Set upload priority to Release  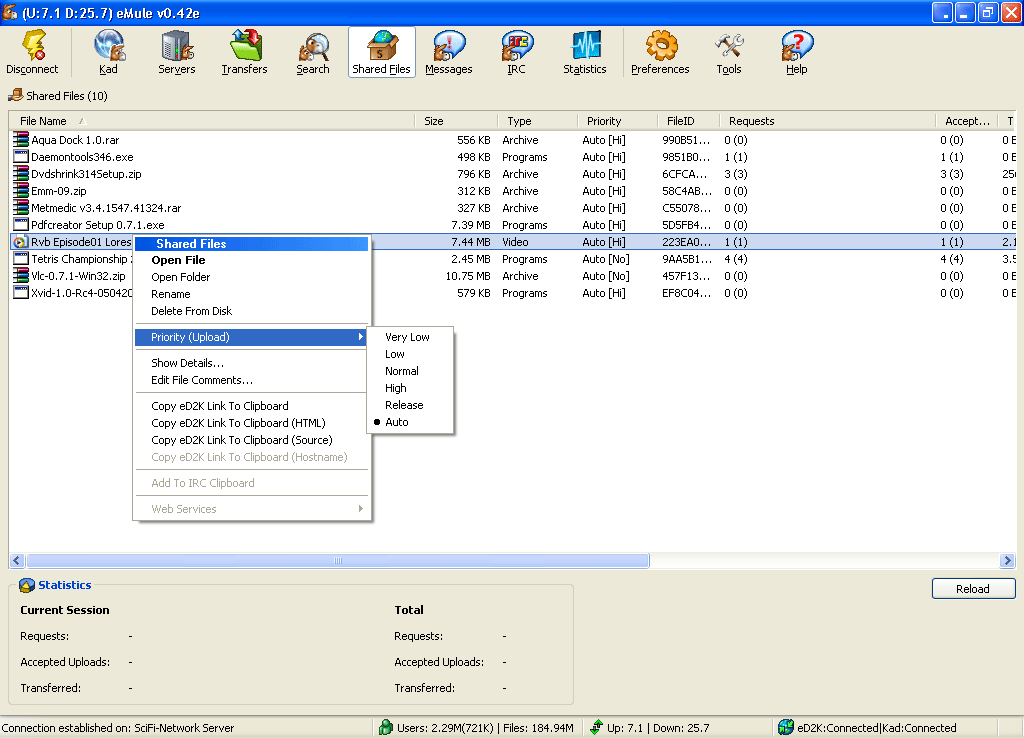coord(410,405)
